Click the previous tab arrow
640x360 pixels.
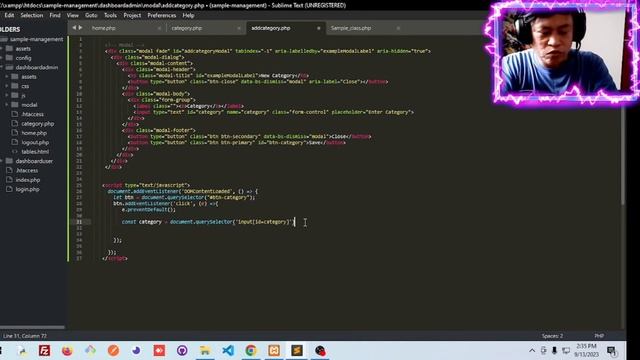[x=74, y=28]
